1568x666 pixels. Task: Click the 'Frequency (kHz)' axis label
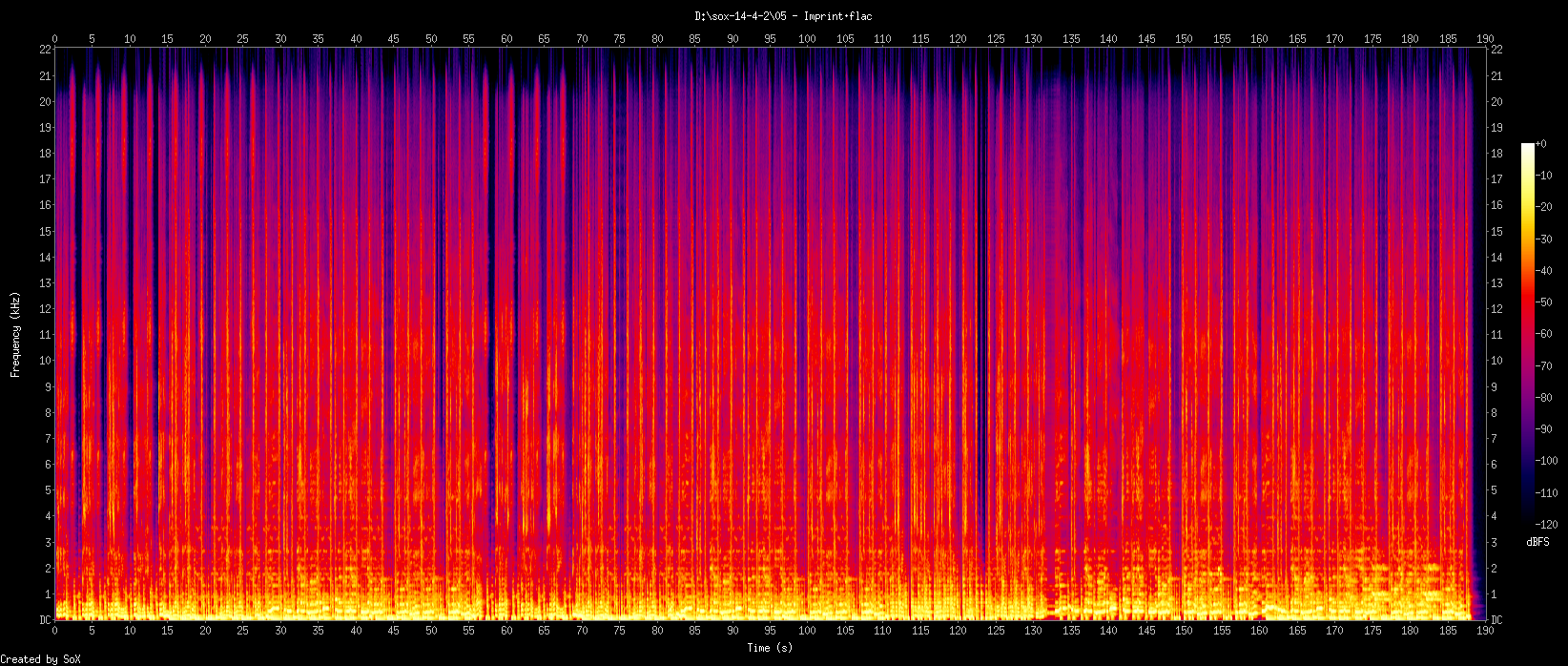point(15,334)
